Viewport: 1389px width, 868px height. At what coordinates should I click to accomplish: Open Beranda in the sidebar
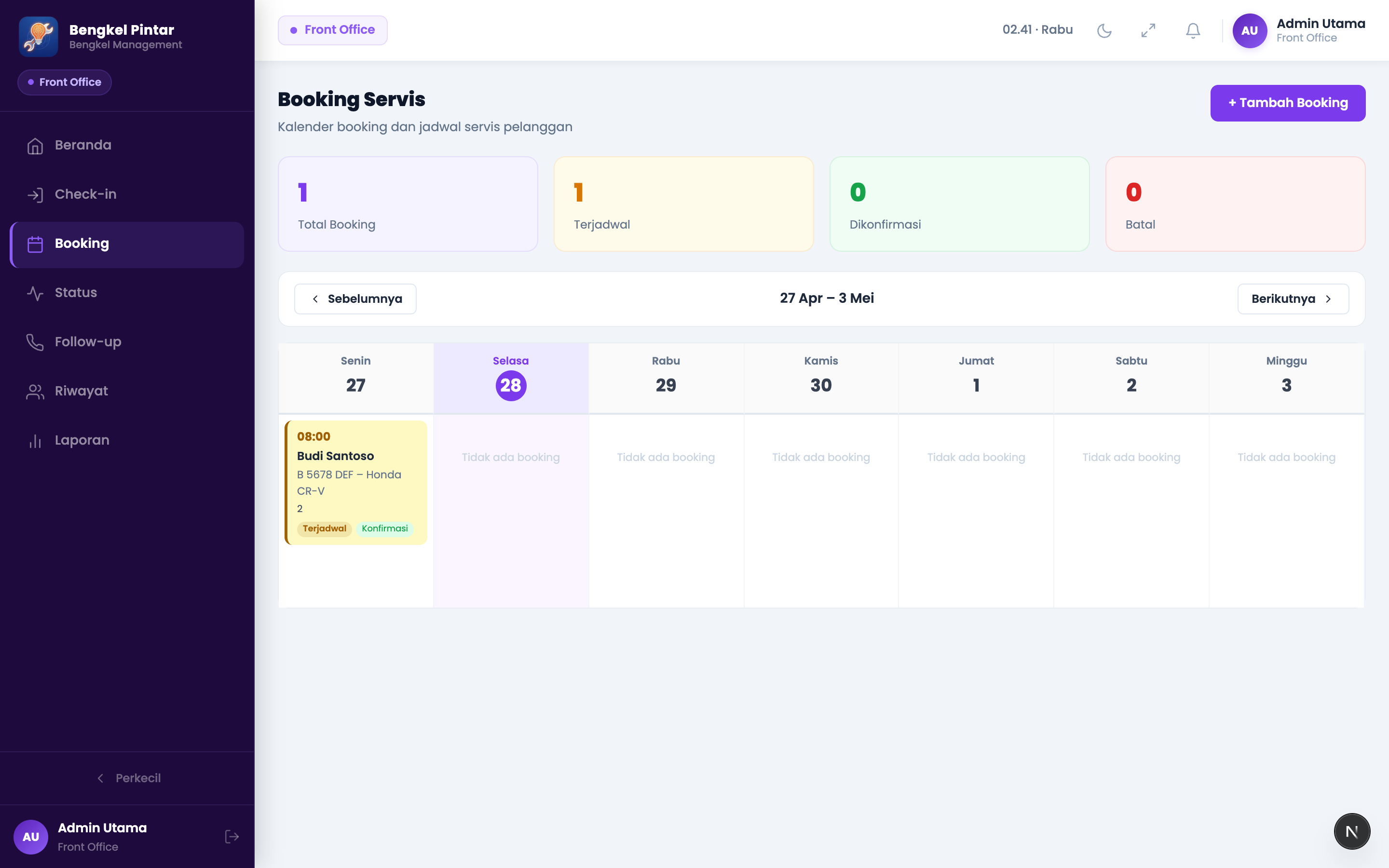pyautogui.click(x=127, y=145)
